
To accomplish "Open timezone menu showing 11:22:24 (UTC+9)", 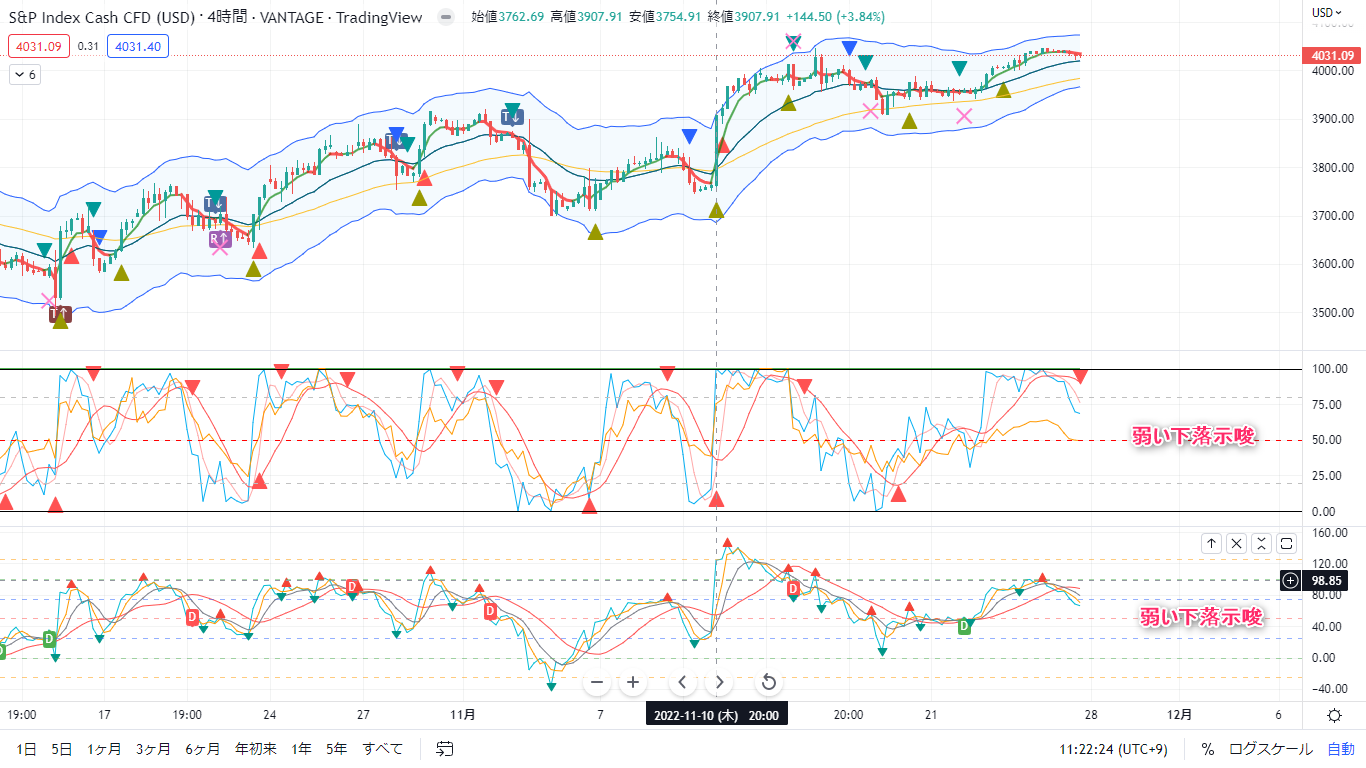I will 1114,748.
